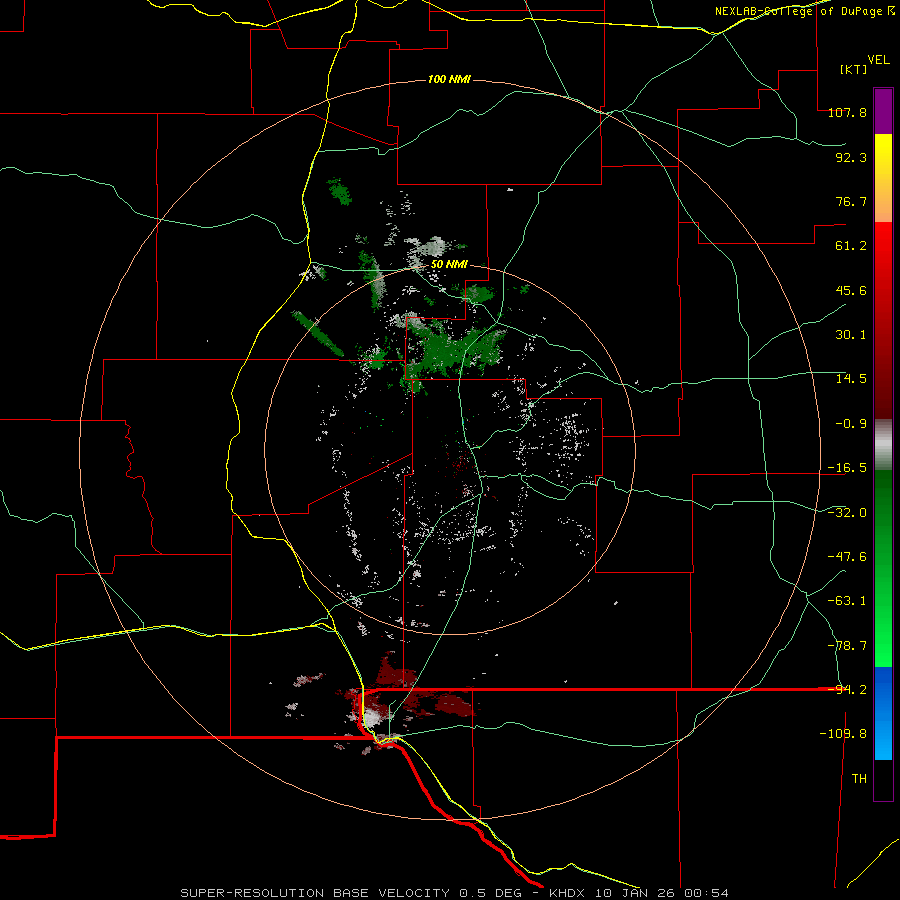Click the NEXLAB-College of DuPage credit text

(805, 11)
